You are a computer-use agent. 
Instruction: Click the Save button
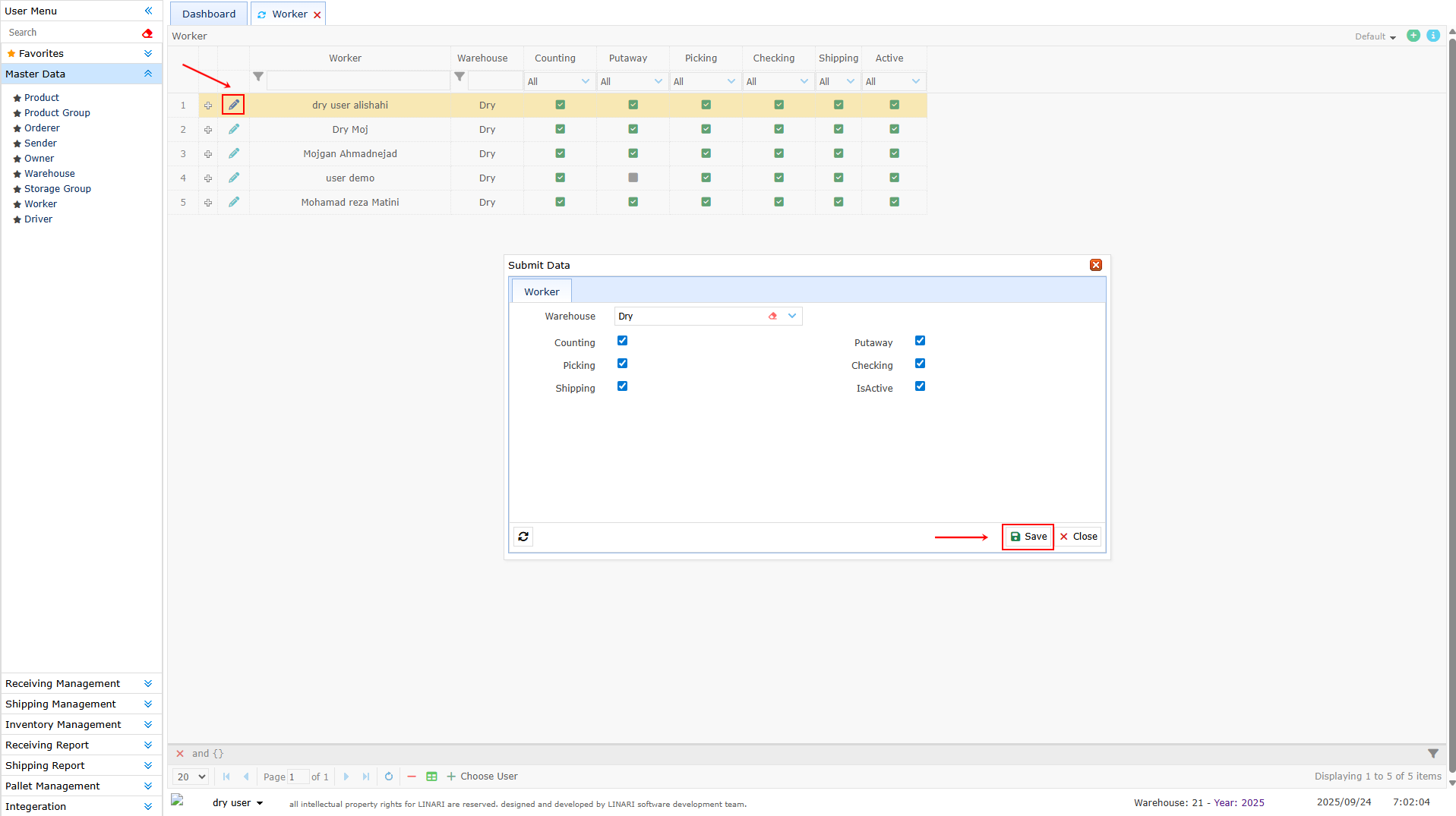(x=1028, y=537)
